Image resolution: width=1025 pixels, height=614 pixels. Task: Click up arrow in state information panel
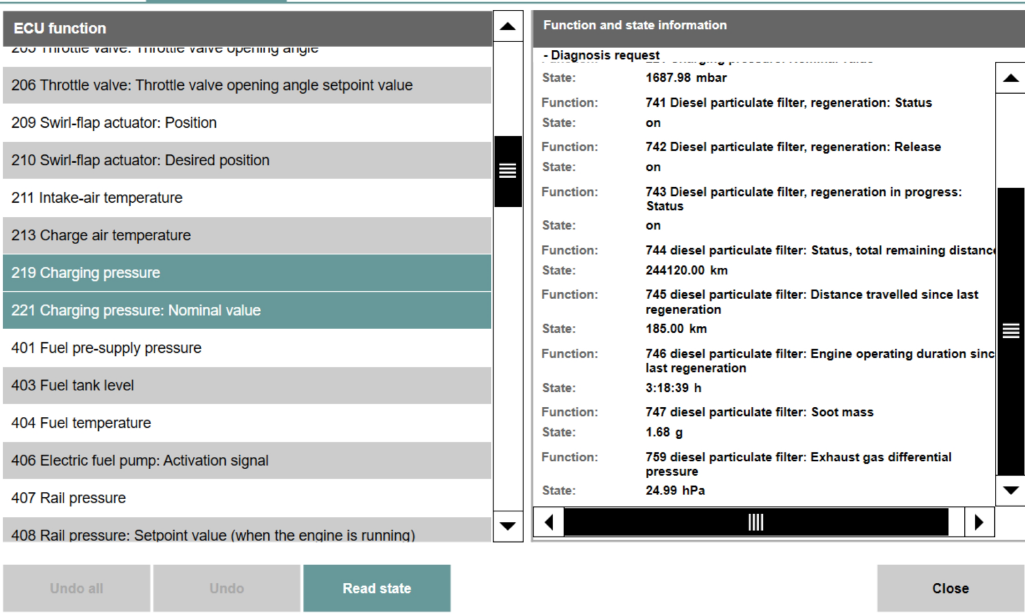tap(1010, 78)
